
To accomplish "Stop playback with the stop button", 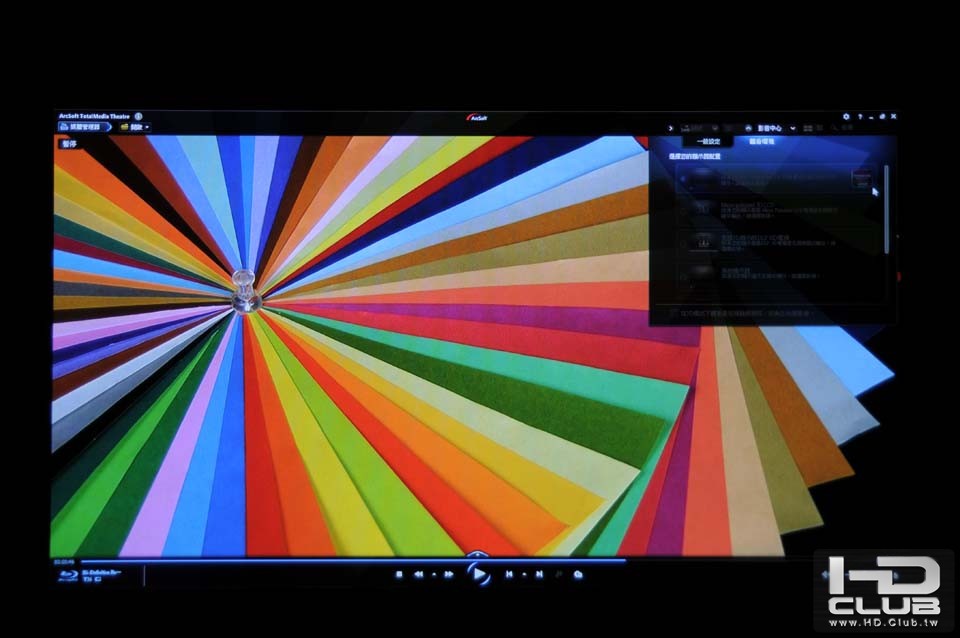I will pyautogui.click(x=399, y=574).
